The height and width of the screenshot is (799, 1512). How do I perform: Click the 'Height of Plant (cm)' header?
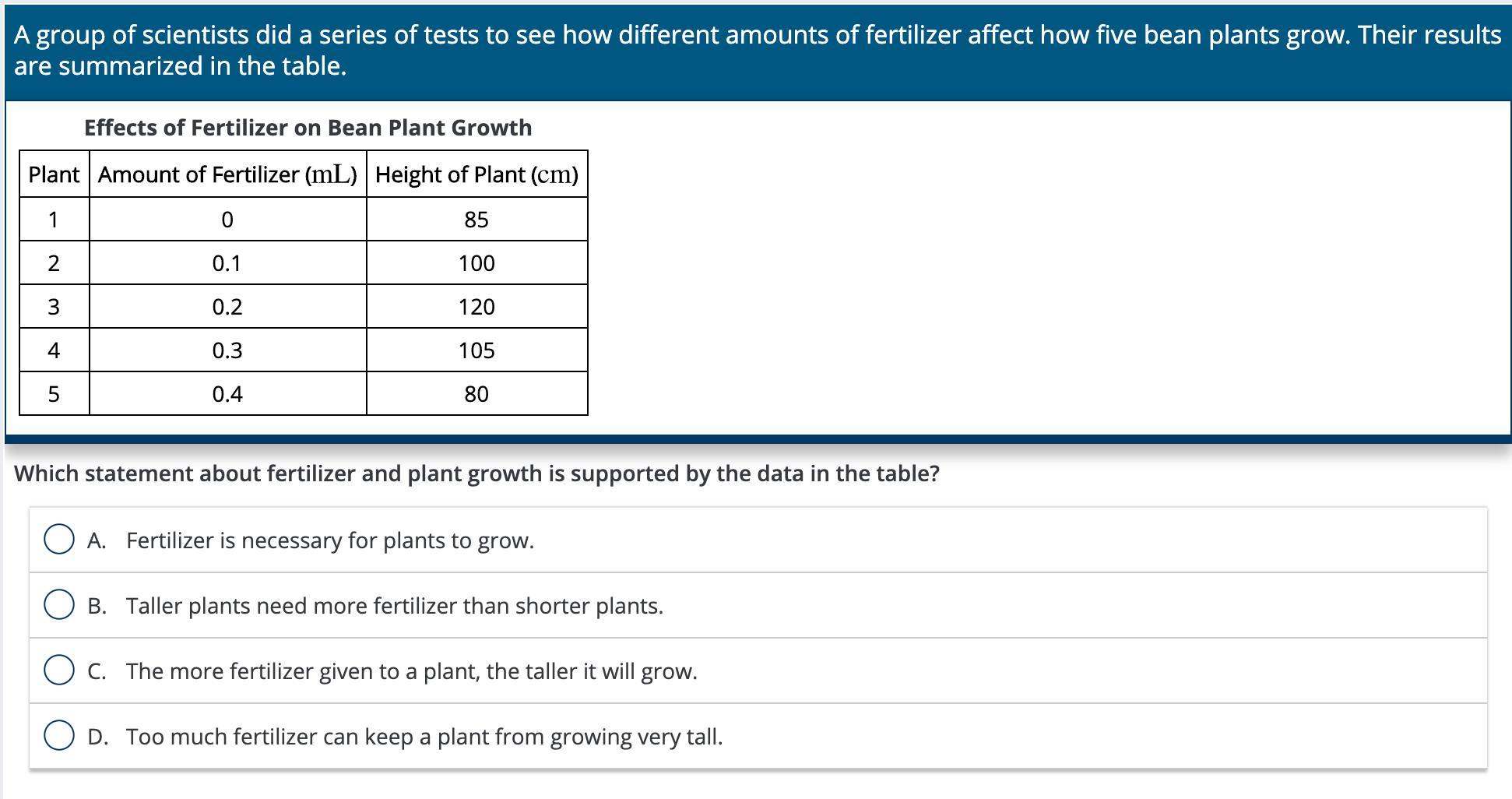coord(476,174)
